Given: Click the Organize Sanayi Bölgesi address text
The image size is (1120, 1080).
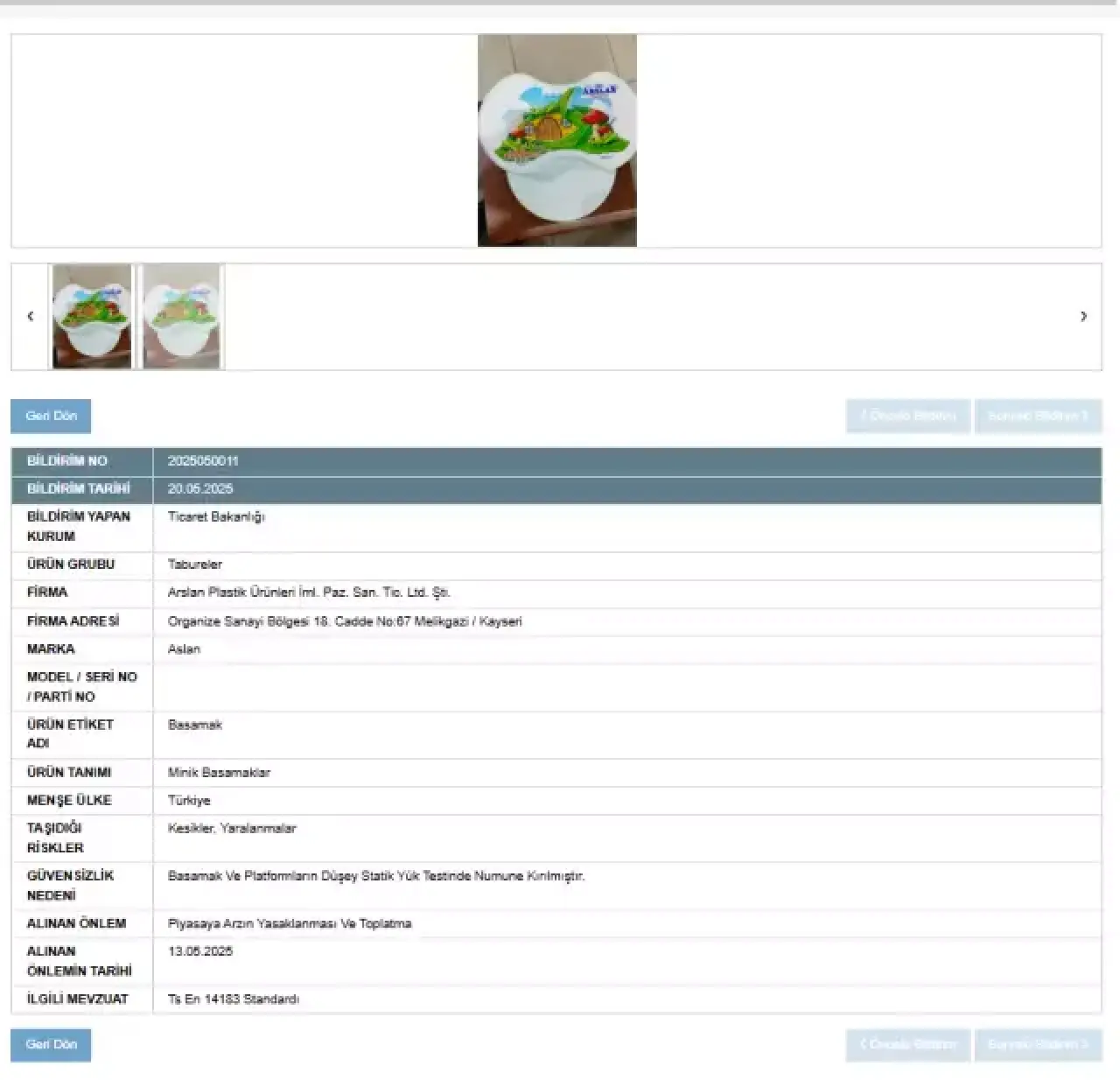Looking at the screenshot, I should coord(345,621).
